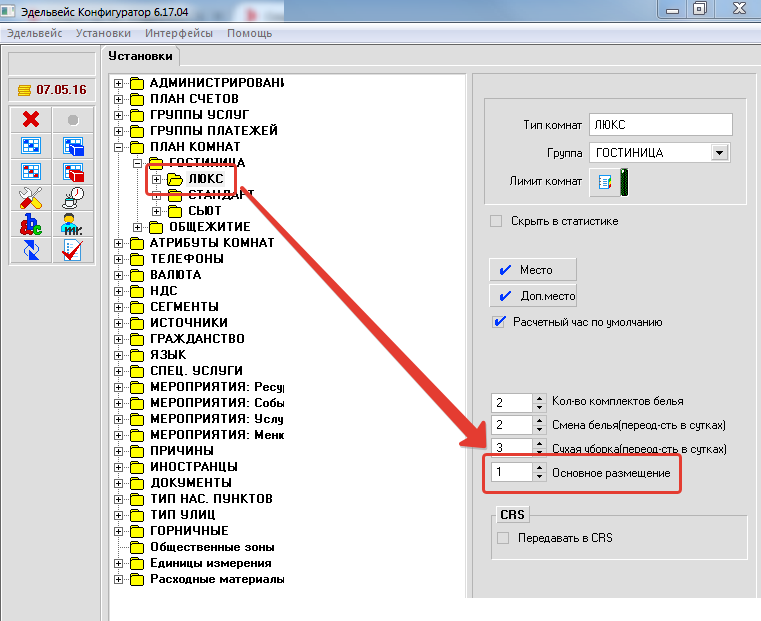Expand the ОБЩЕЖИТИЕ tree node

pos(138,227)
